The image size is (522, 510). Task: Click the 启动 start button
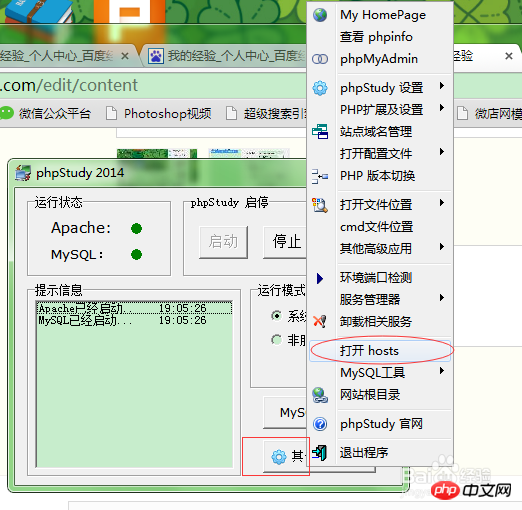tap(223, 242)
